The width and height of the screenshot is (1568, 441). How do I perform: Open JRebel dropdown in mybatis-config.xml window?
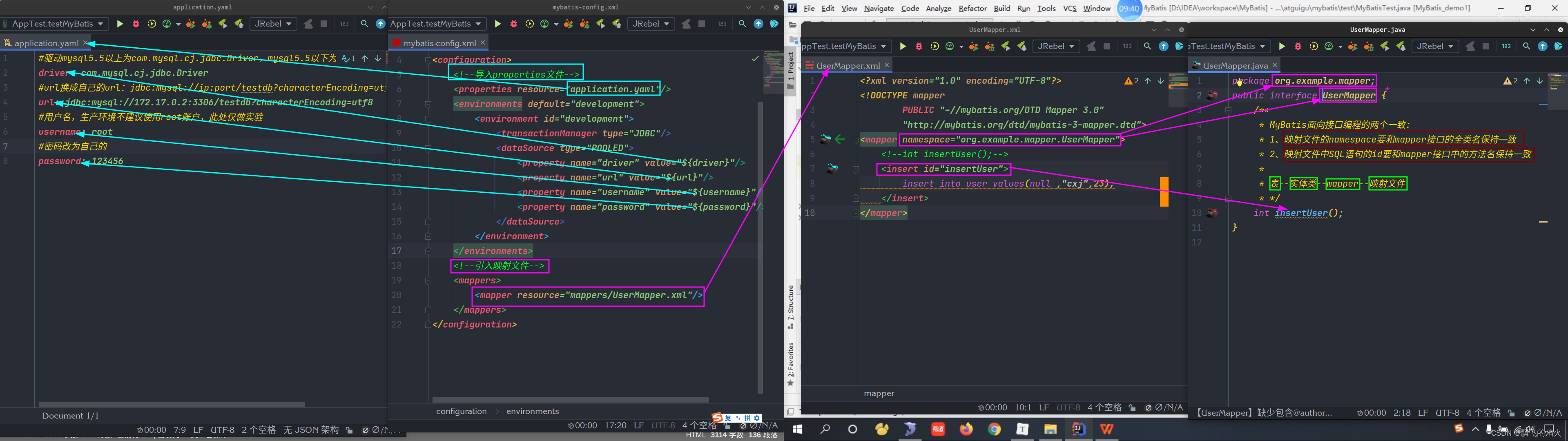point(651,24)
